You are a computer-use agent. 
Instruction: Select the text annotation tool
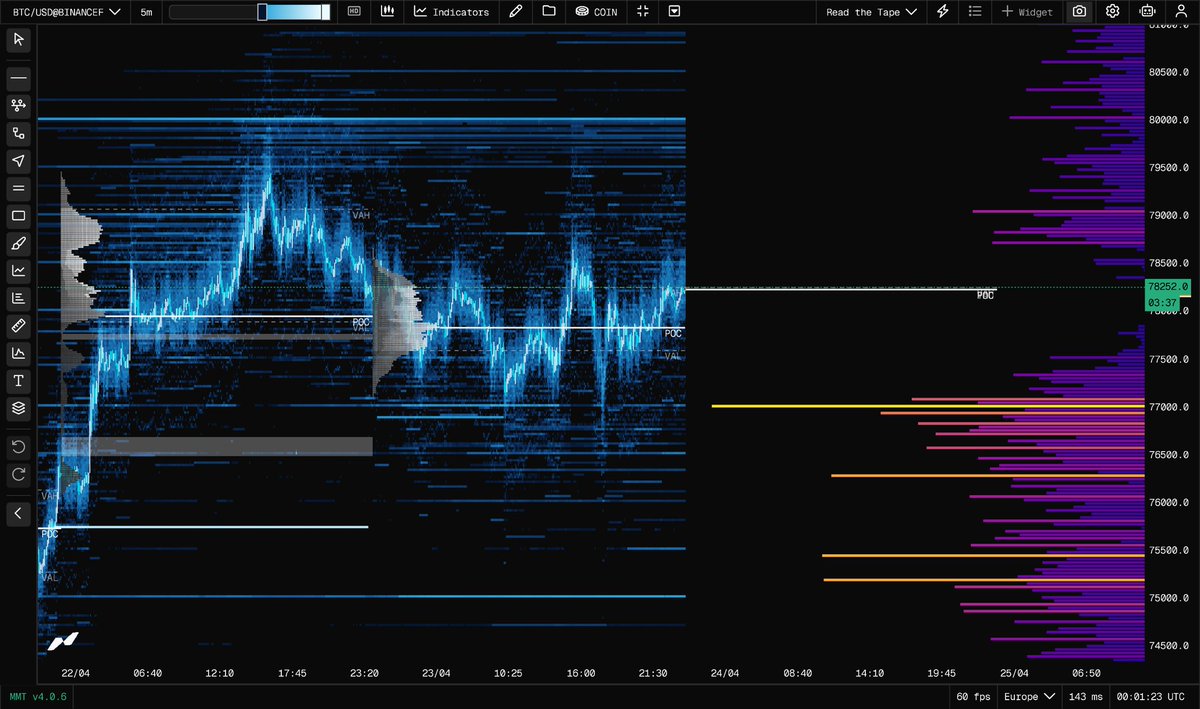click(x=19, y=381)
